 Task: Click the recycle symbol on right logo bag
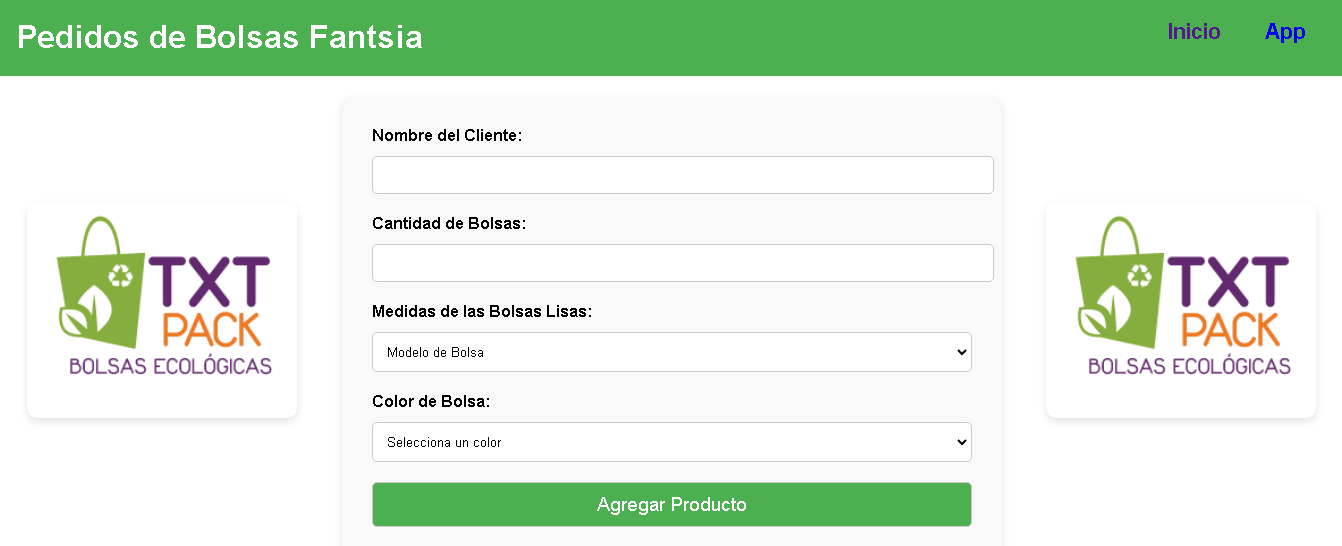[1140, 274]
